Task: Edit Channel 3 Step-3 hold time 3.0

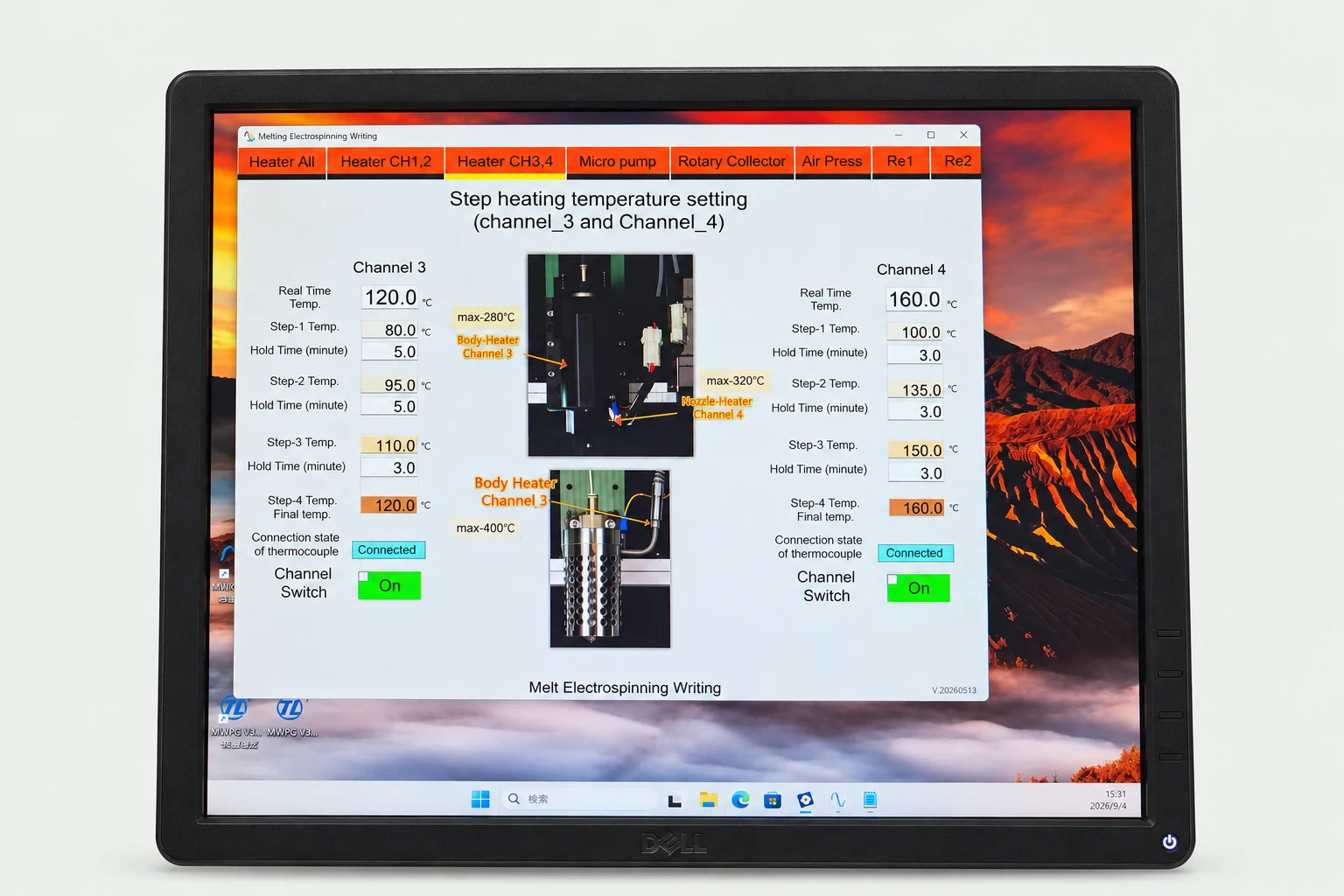Action: (389, 467)
